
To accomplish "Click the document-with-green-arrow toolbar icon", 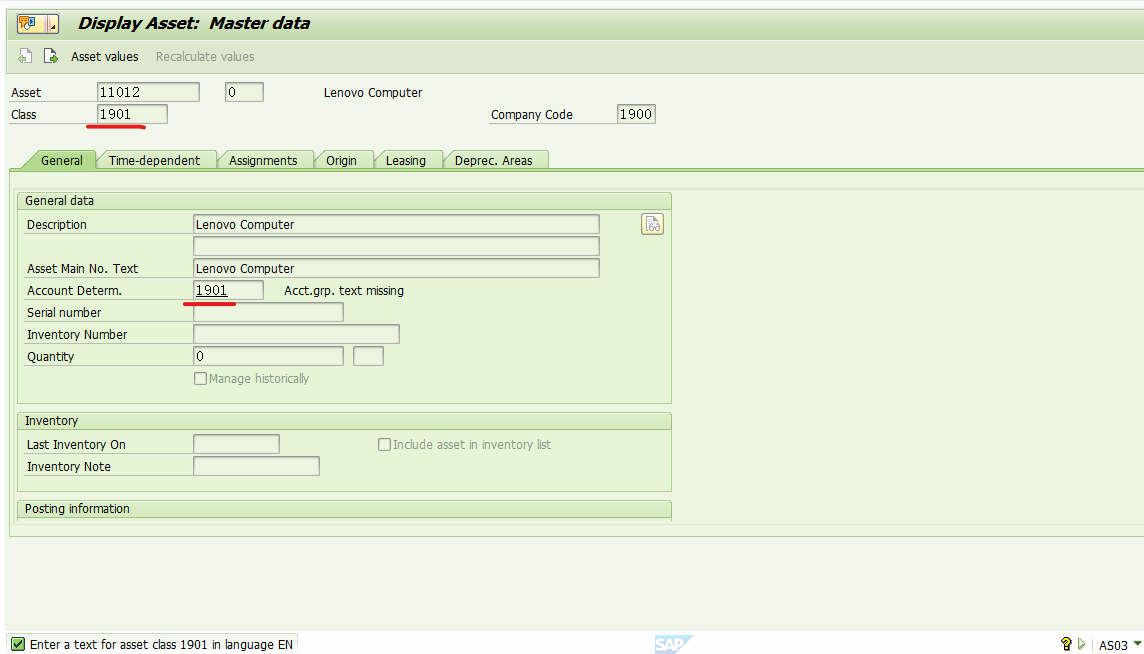I will (x=51, y=56).
